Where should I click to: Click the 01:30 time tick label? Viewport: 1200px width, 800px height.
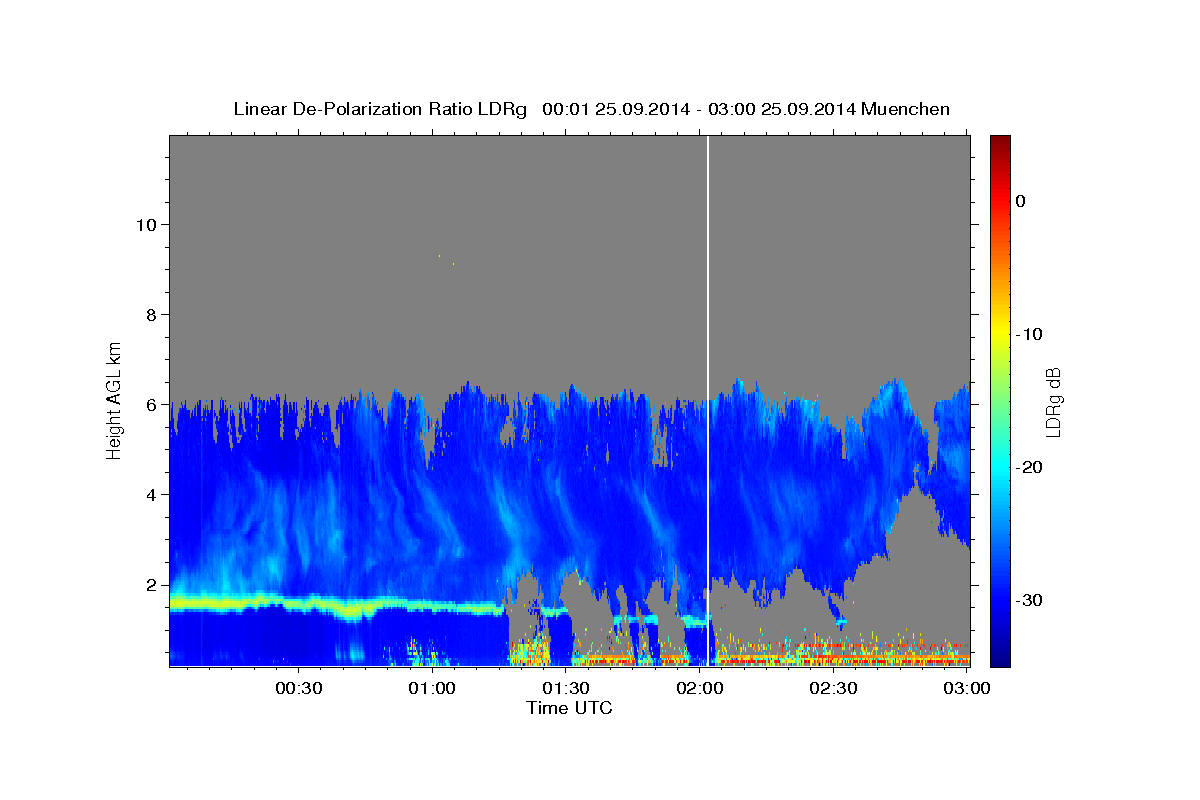coord(566,688)
